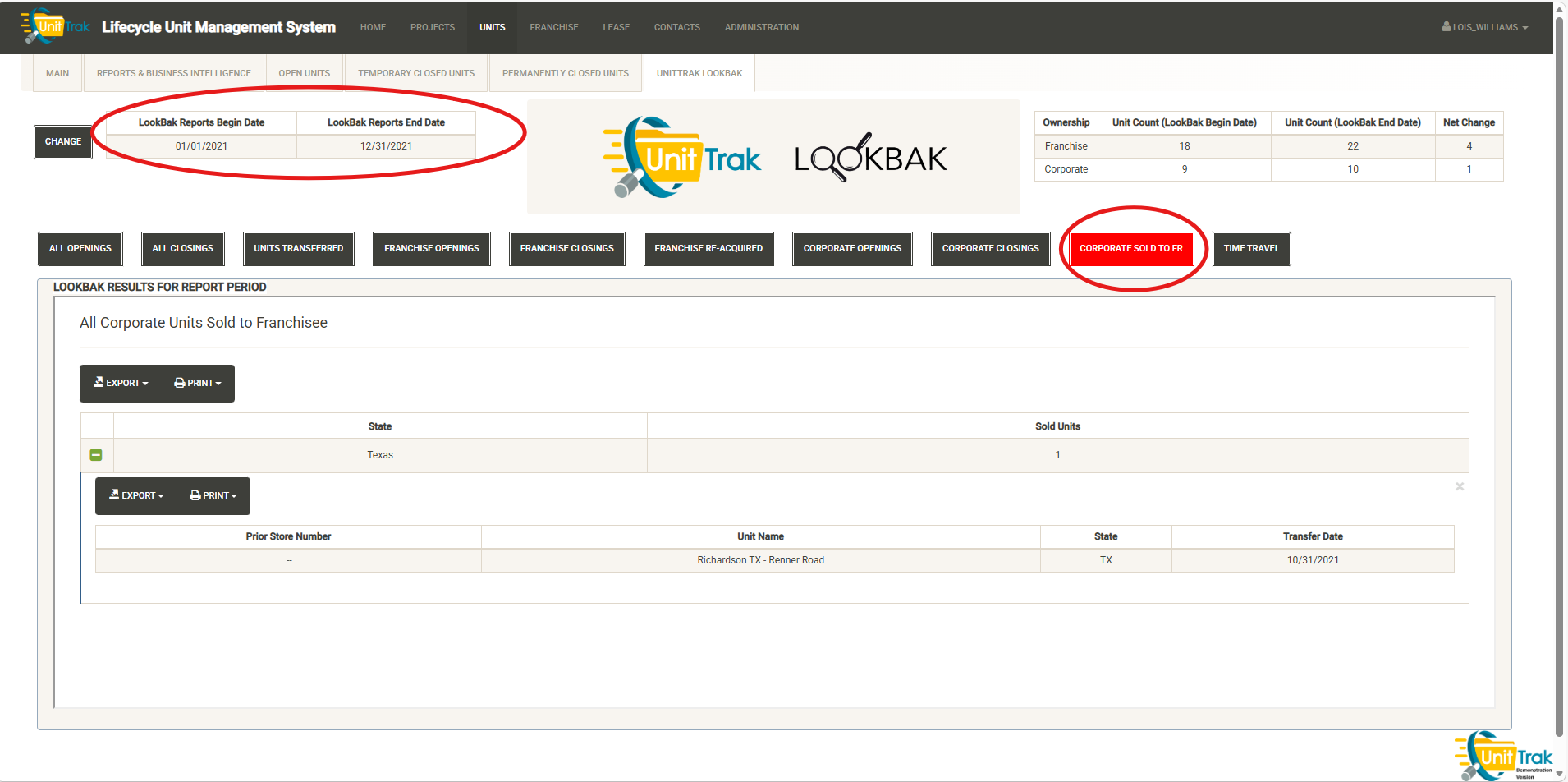Collapse the Texas row with green minus
This screenshot has height=782, width=1568.
click(x=96, y=455)
